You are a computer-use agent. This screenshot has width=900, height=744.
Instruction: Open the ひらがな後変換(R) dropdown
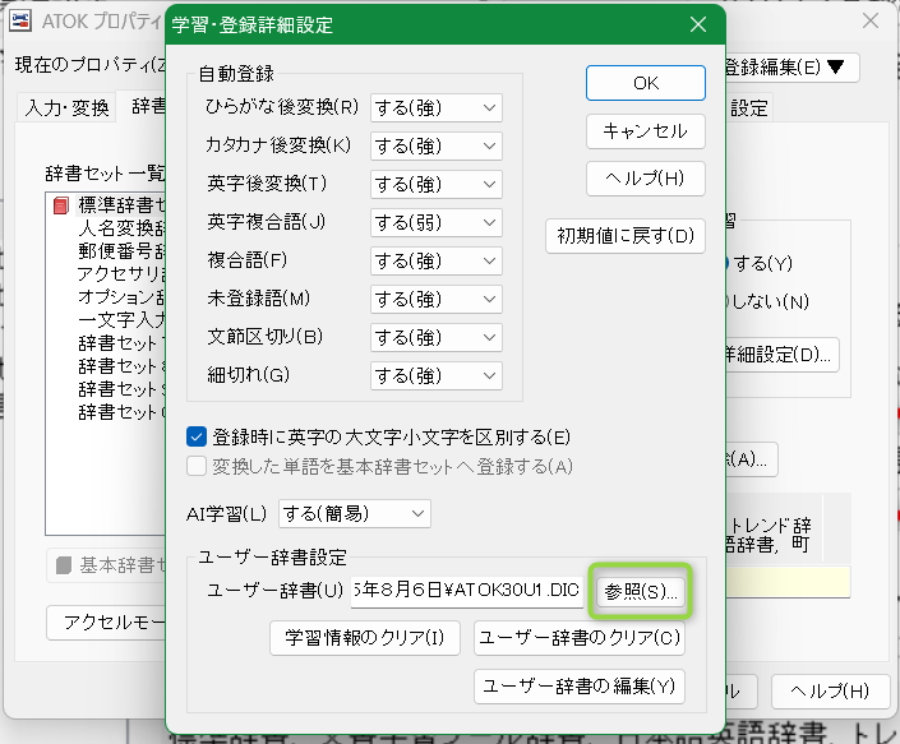pyautogui.click(x=436, y=108)
